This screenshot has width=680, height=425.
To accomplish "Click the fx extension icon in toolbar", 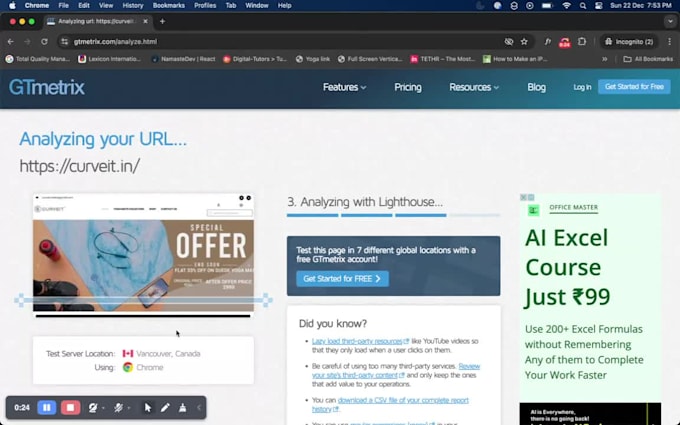I will tap(548, 42).
